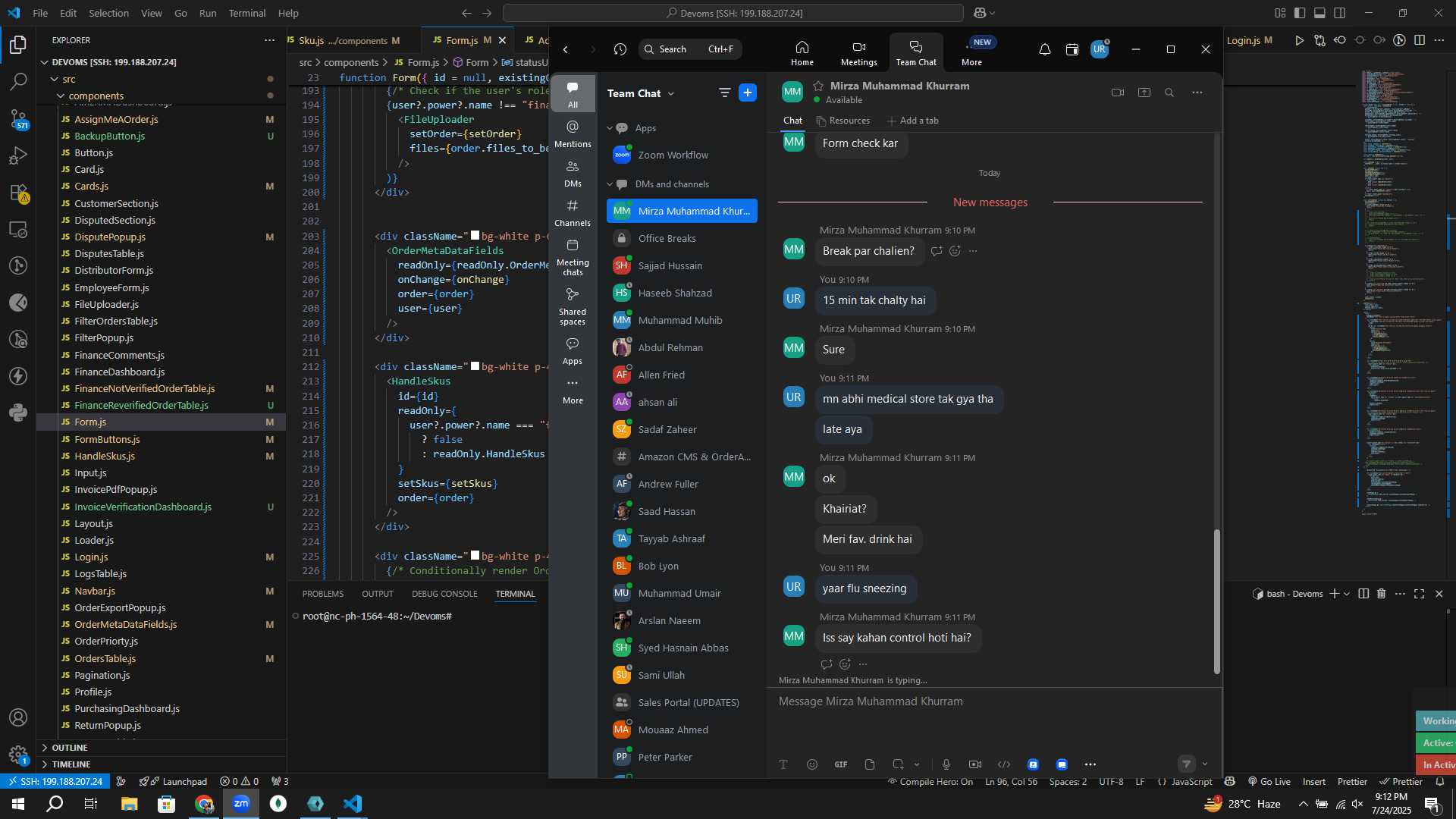Viewport: 1456px width, 819px height.
Task: Open Shared spaces in Zoom sidebar
Action: tap(573, 306)
